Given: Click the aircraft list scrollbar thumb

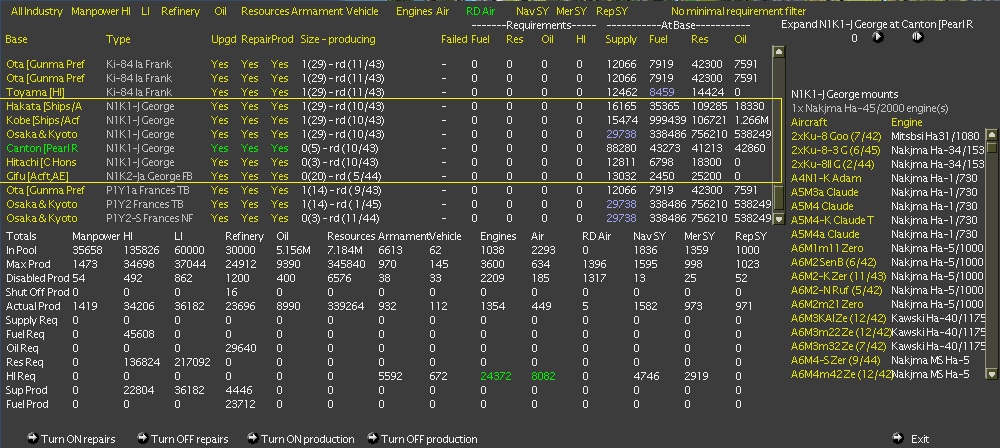Looking at the screenshot, I should tap(992, 147).
